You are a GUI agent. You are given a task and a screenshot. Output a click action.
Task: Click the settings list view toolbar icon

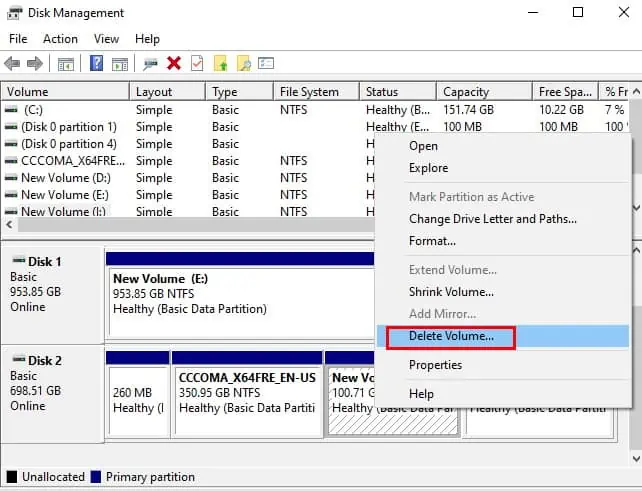(x=266, y=63)
